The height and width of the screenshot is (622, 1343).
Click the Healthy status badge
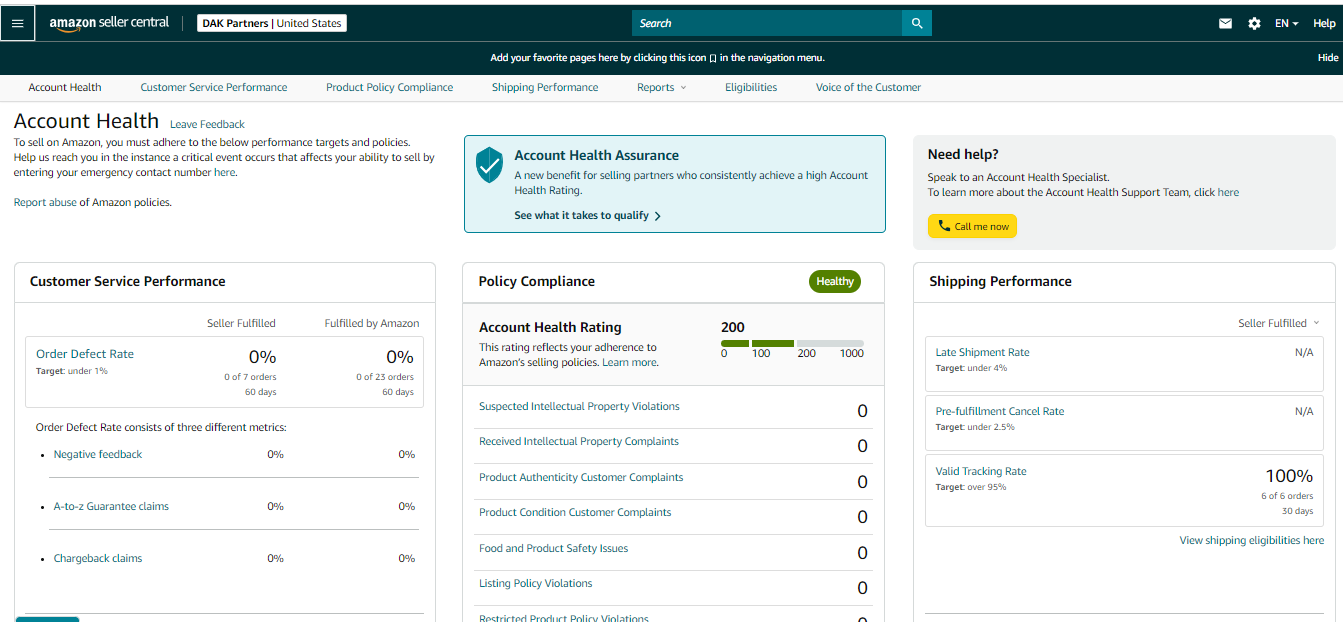coord(834,281)
